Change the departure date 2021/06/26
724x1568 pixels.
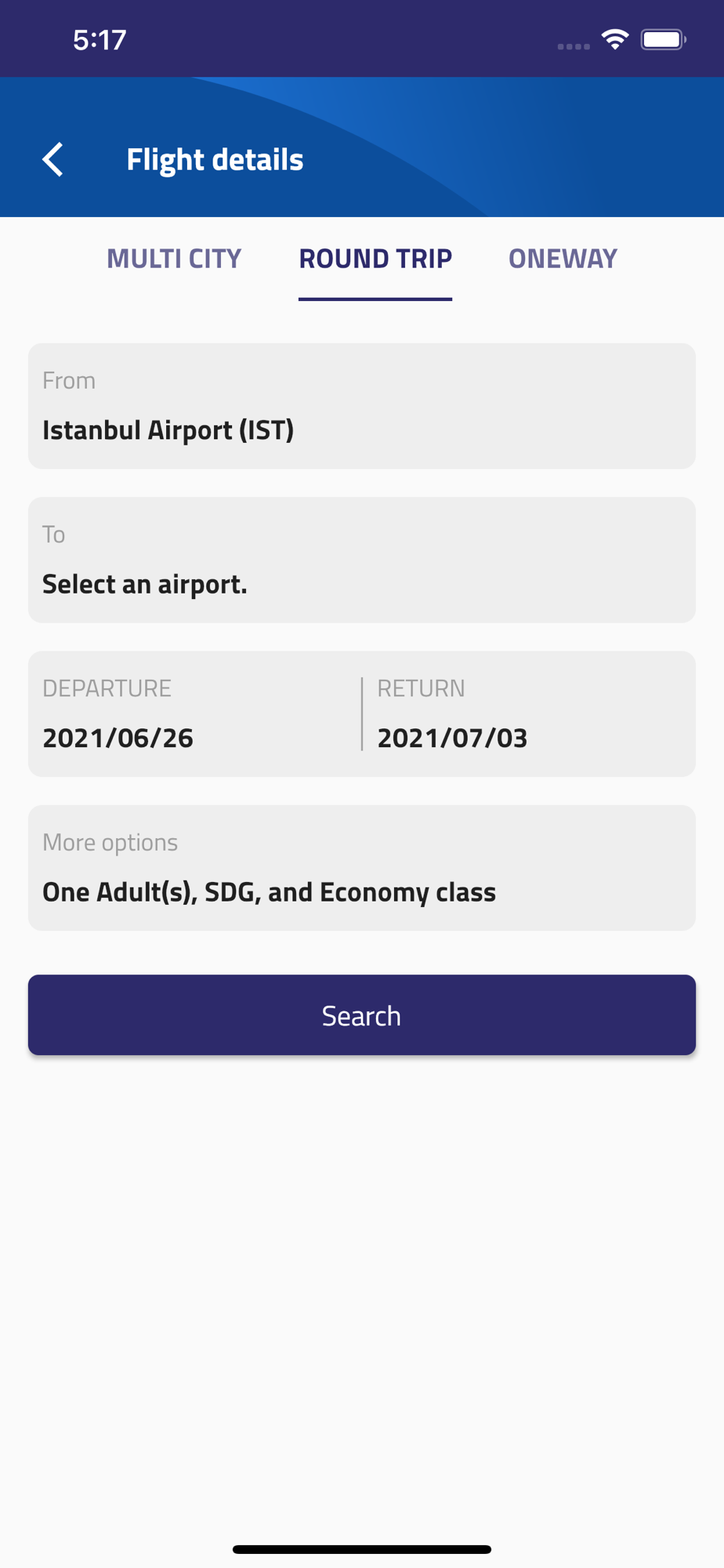pos(118,738)
